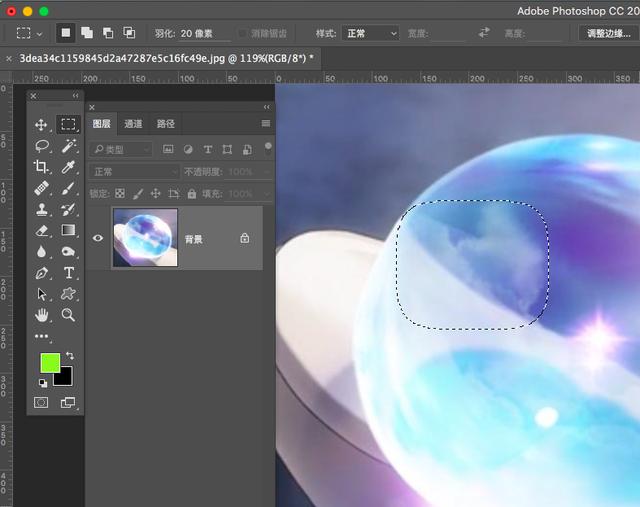Collapse the Layers panel with double arrows
The width and height of the screenshot is (640, 507).
(267, 107)
